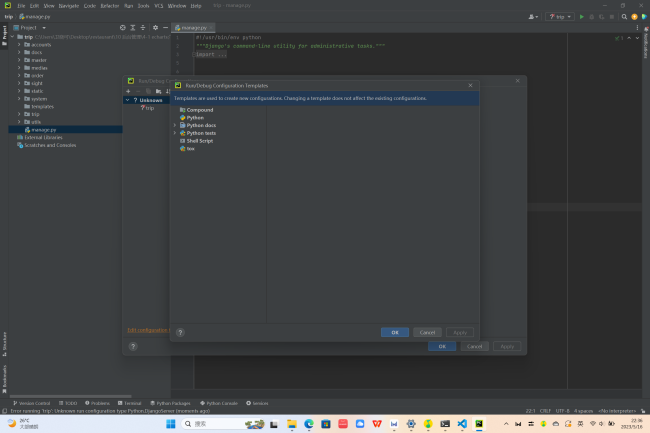Open help in the Configuration Templates dialog
650x433 pixels.
180,332
